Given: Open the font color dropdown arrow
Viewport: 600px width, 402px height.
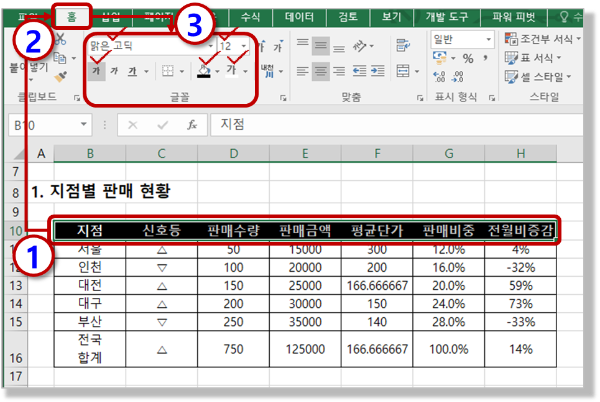Looking at the screenshot, I should click(x=245, y=71).
